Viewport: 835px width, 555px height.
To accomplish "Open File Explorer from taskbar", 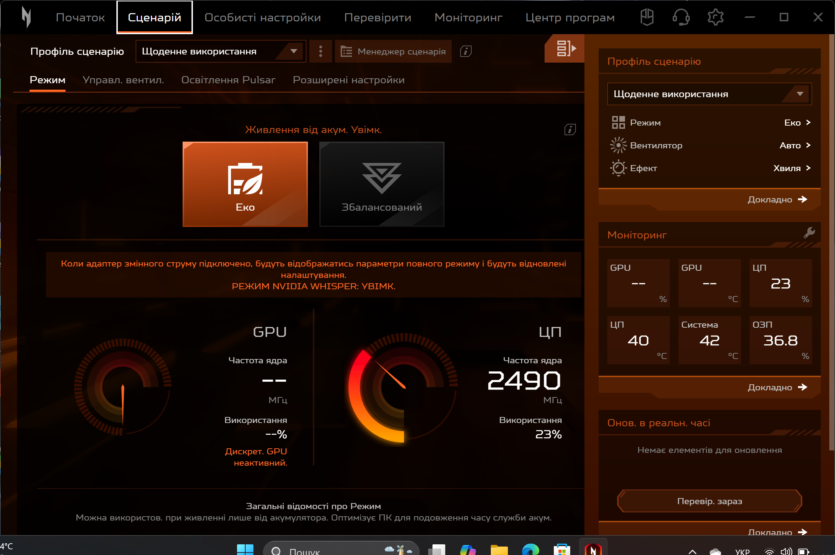I will click(499, 550).
